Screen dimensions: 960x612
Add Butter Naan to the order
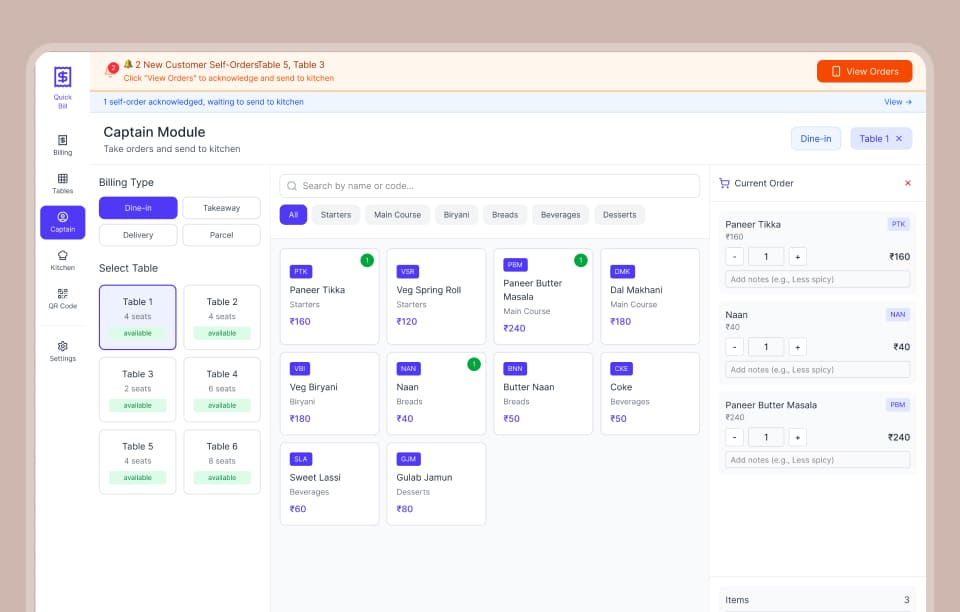coord(543,394)
